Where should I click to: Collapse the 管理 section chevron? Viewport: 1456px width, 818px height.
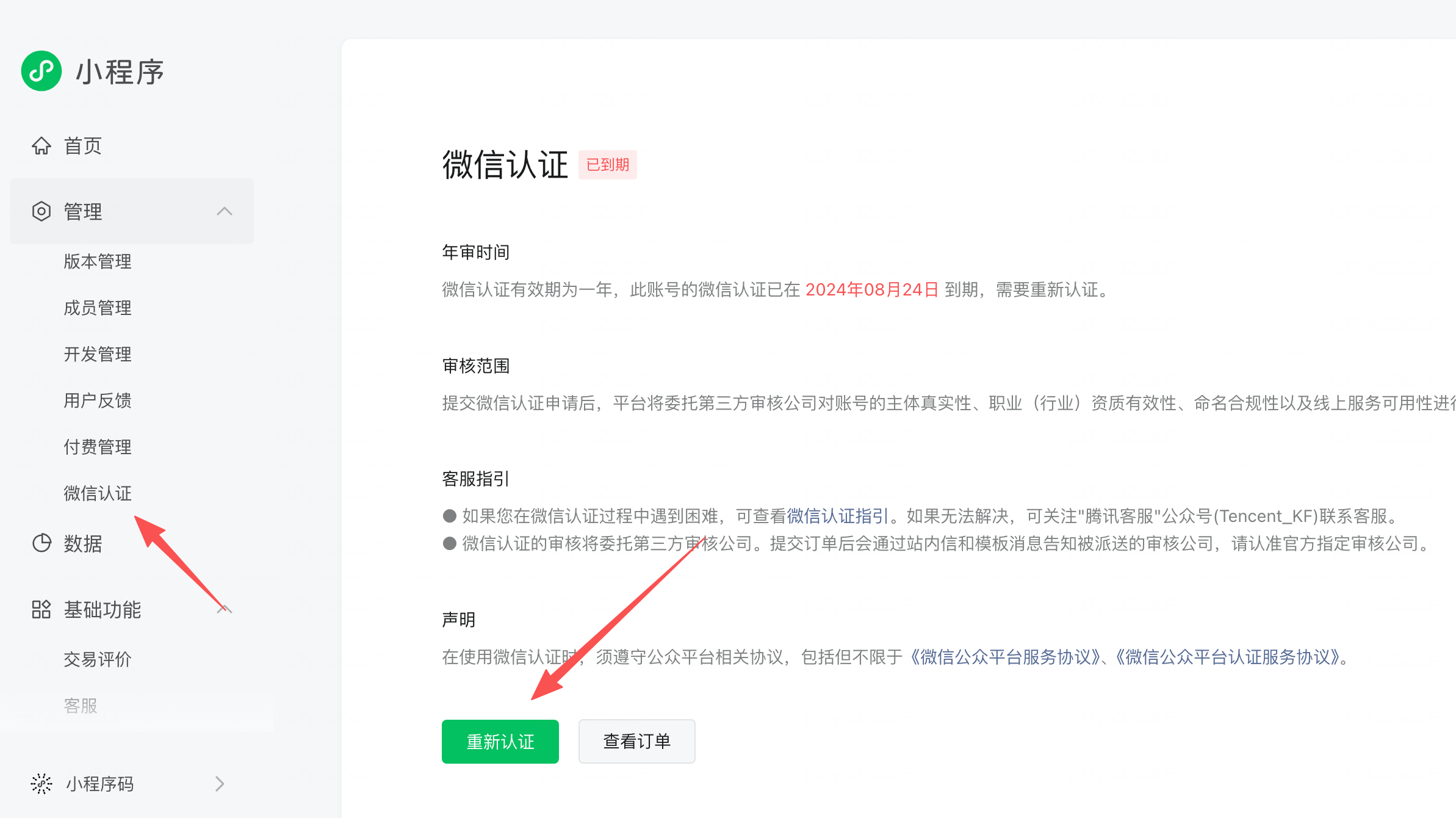(225, 211)
